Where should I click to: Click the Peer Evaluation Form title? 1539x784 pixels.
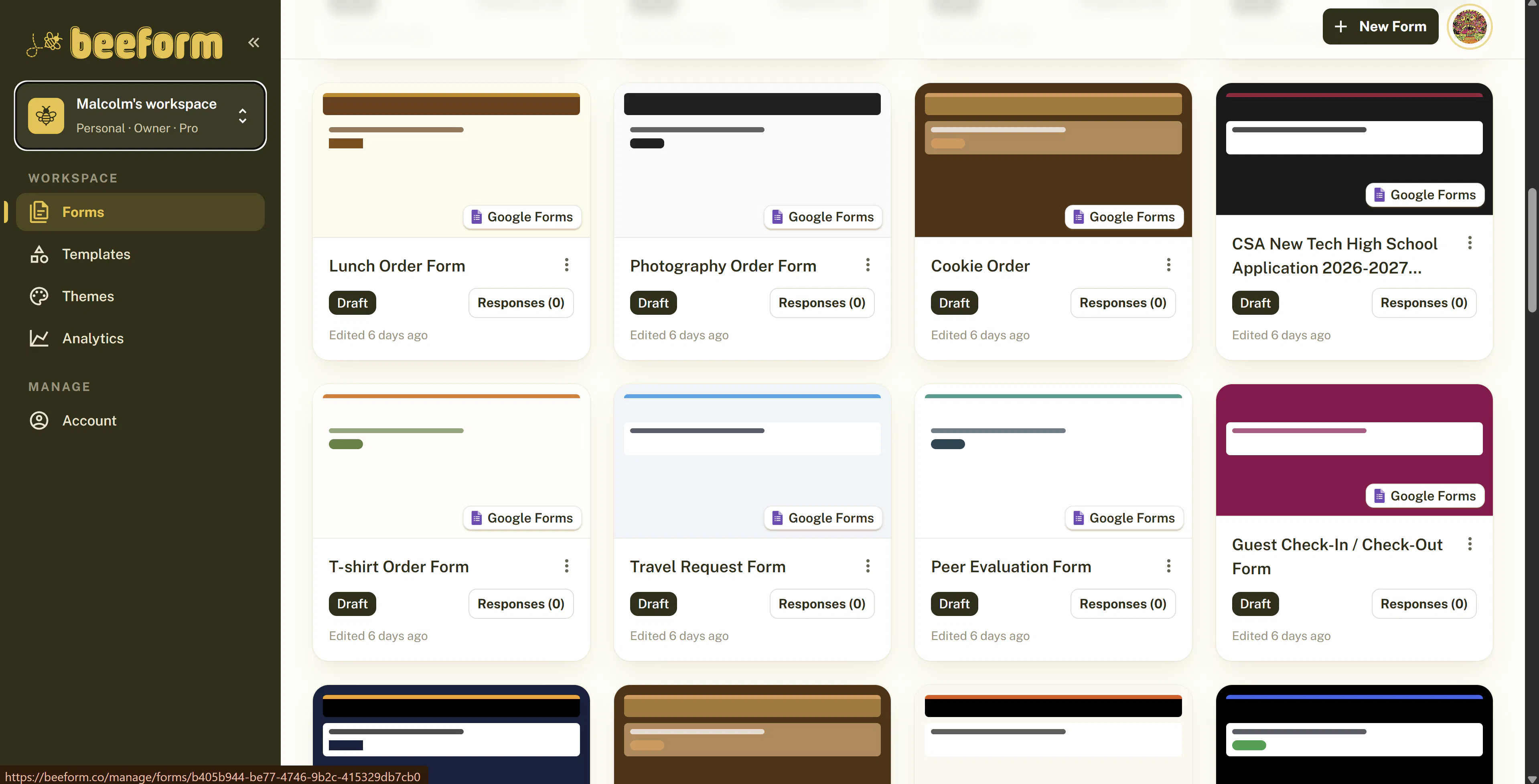1011,567
